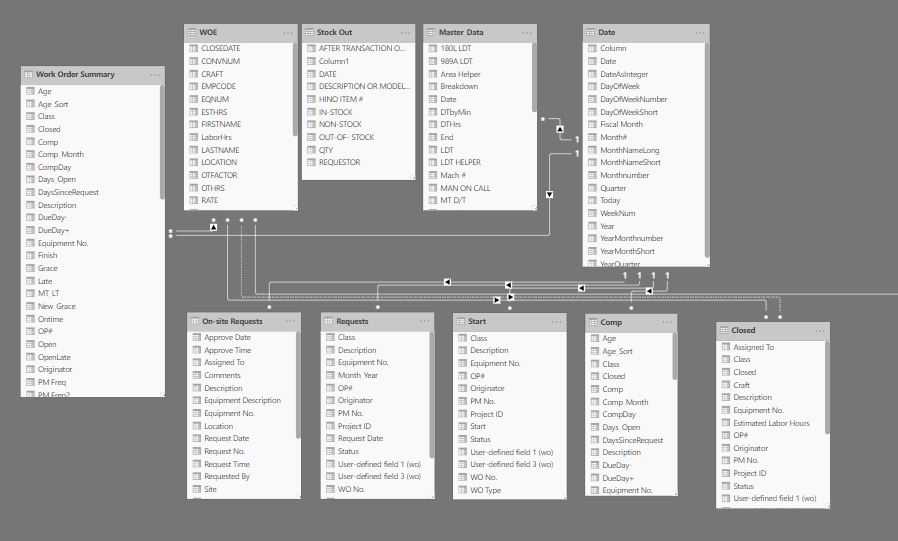898x541 pixels.
Task: Select the Stock Out table header
Action: (x=359, y=33)
